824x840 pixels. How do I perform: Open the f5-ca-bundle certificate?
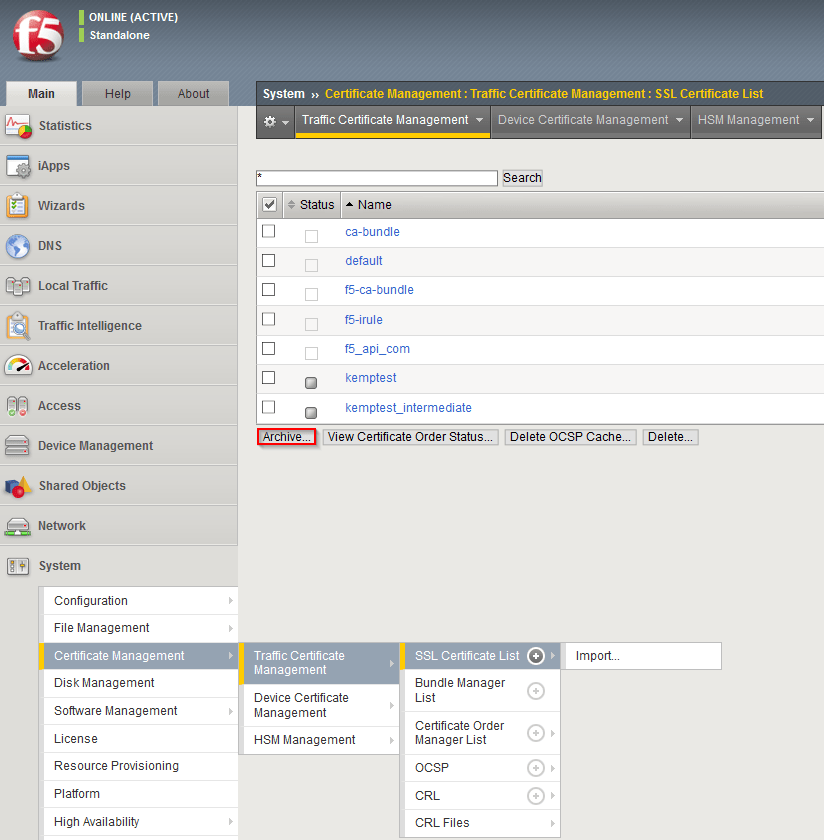[x=379, y=290]
